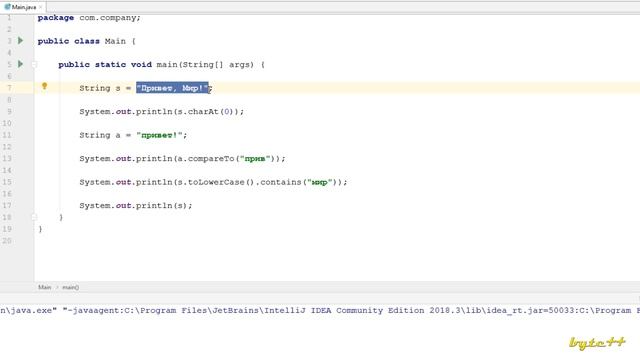Screen dimensions: 640x360
Task: Click the string "привет!" on line 11
Action: (x=159, y=135)
